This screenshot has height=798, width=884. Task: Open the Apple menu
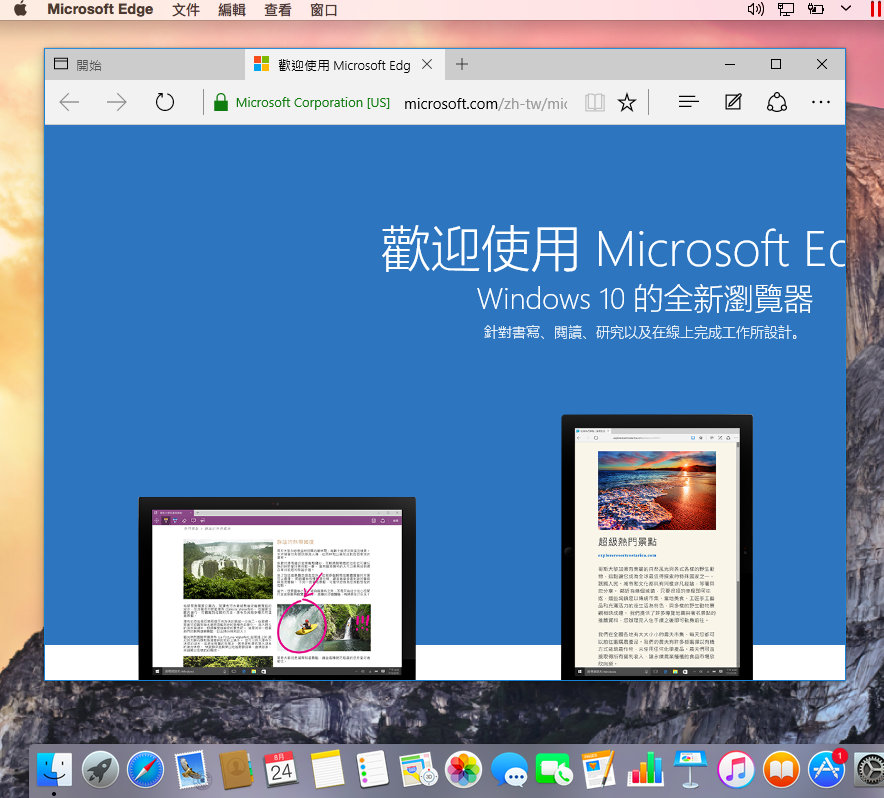[20, 10]
